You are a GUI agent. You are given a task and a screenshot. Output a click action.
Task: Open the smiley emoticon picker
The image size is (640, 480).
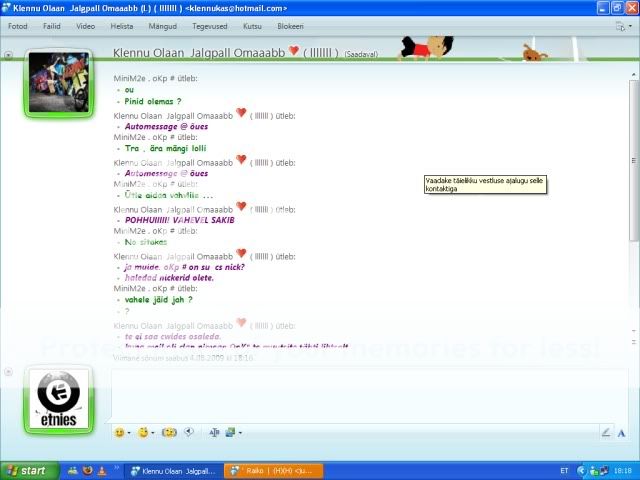pos(119,432)
